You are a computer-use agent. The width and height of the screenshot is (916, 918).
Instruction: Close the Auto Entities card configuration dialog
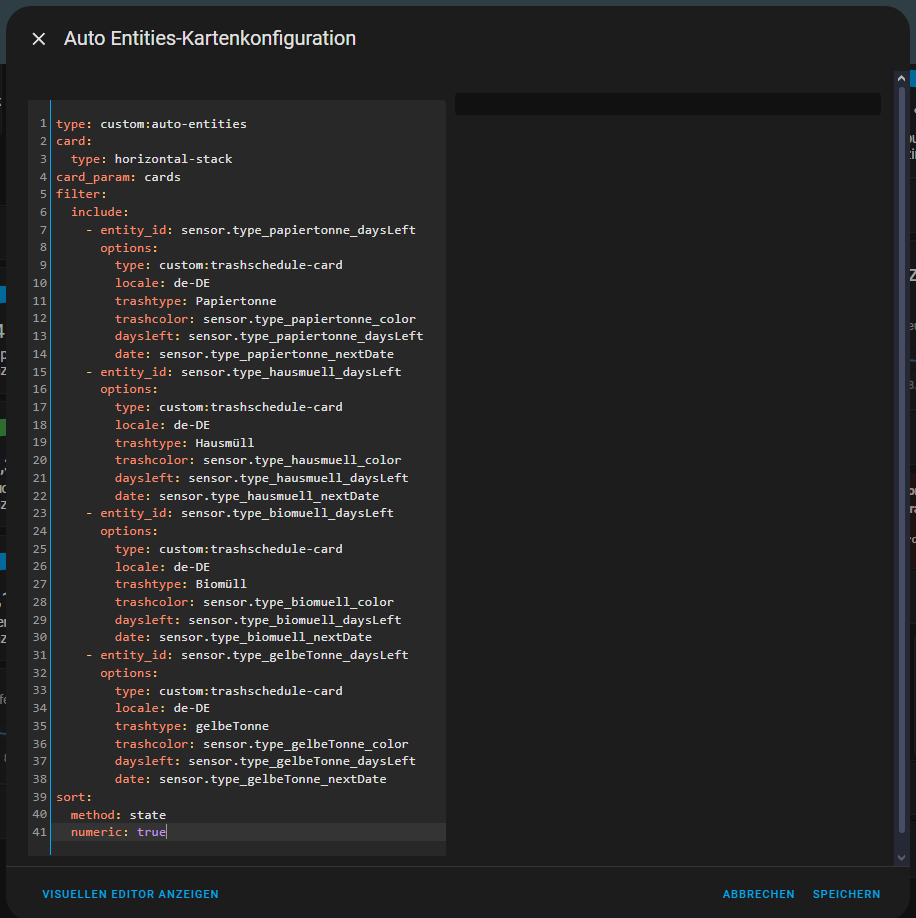coord(39,39)
